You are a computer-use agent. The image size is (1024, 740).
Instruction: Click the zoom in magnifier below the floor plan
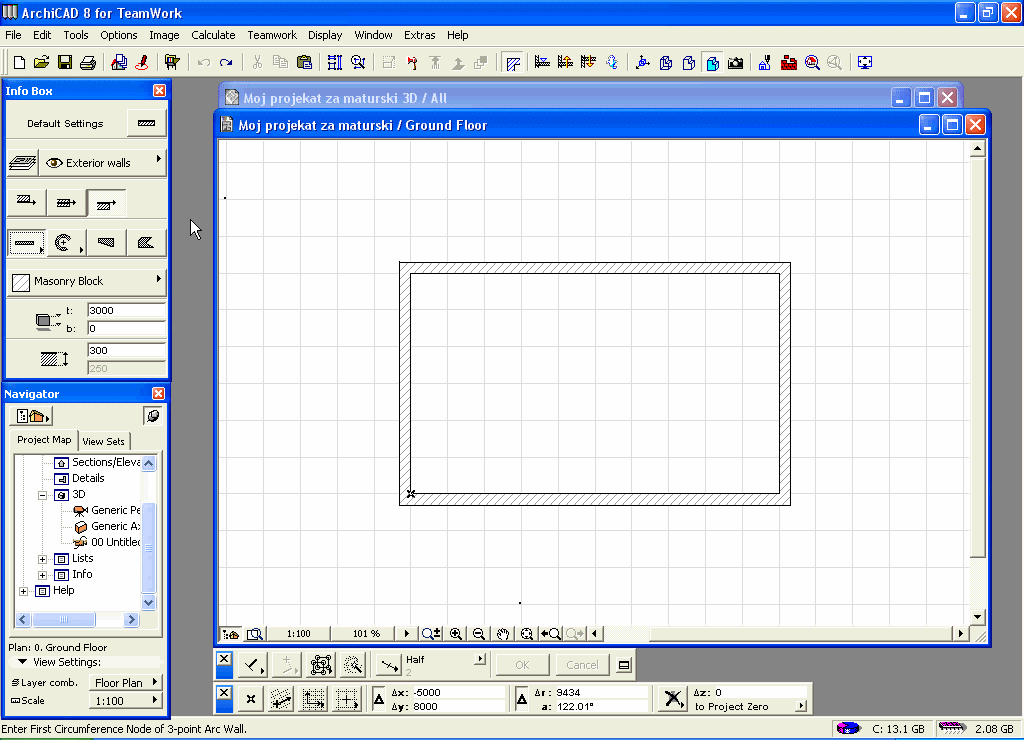point(456,634)
